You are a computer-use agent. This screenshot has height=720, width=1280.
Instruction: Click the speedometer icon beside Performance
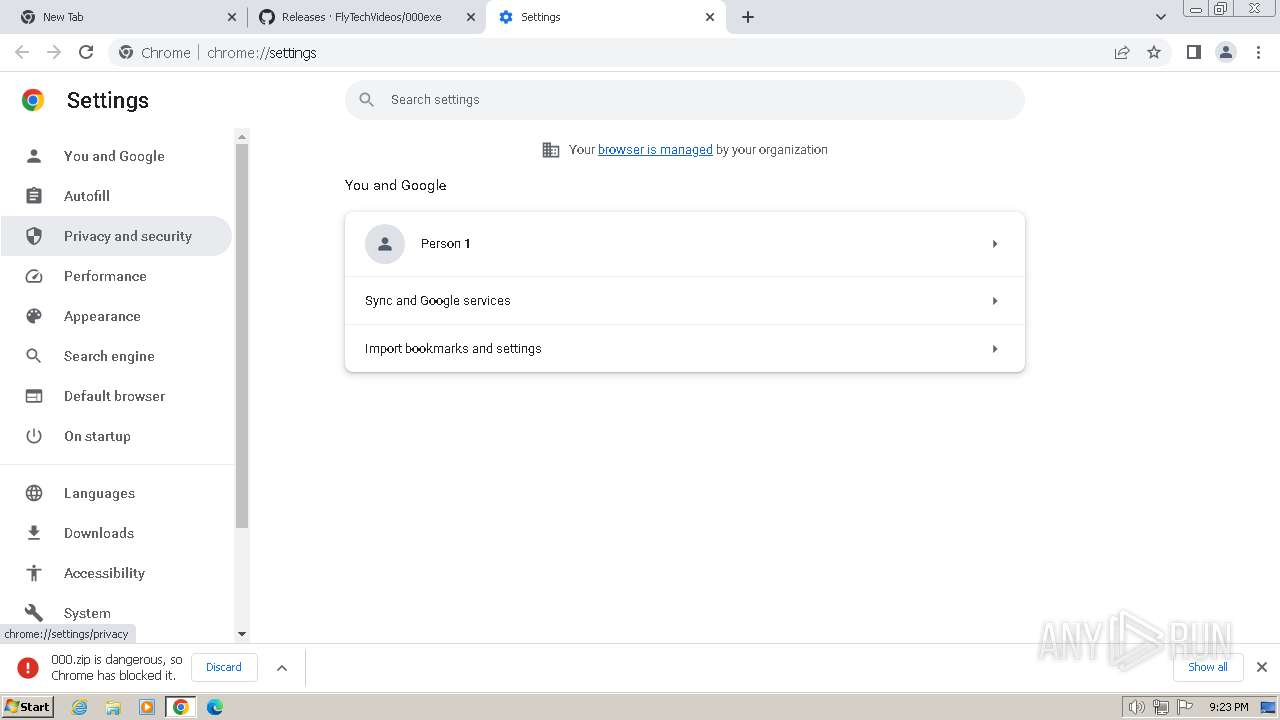[34, 276]
